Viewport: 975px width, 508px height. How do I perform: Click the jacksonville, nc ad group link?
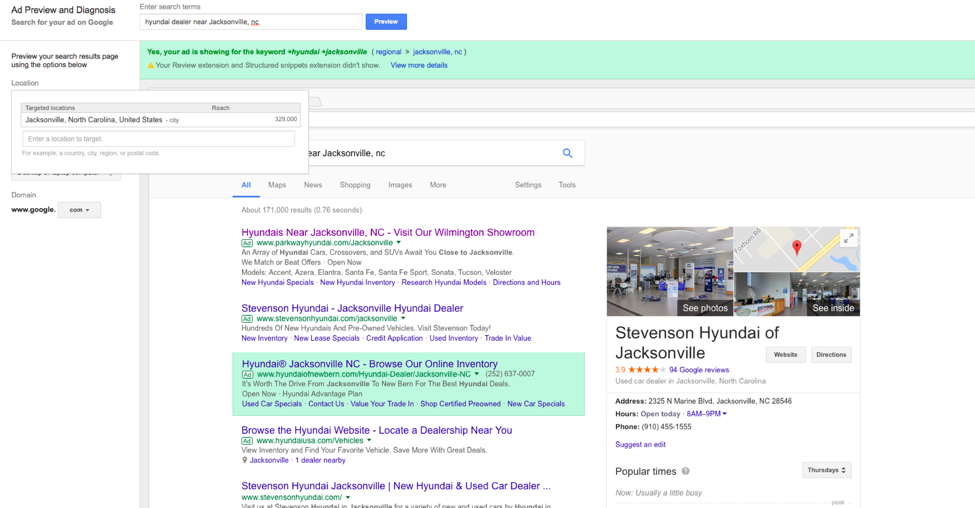437,52
